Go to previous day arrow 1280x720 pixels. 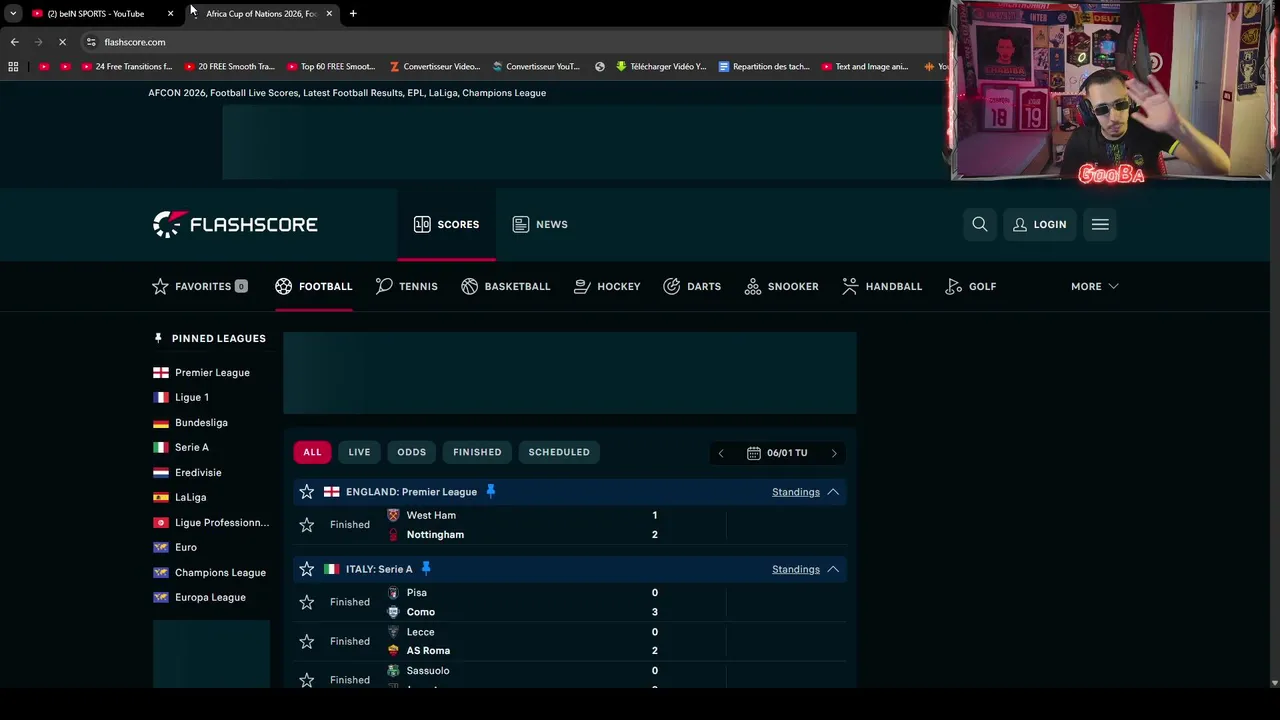(721, 453)
